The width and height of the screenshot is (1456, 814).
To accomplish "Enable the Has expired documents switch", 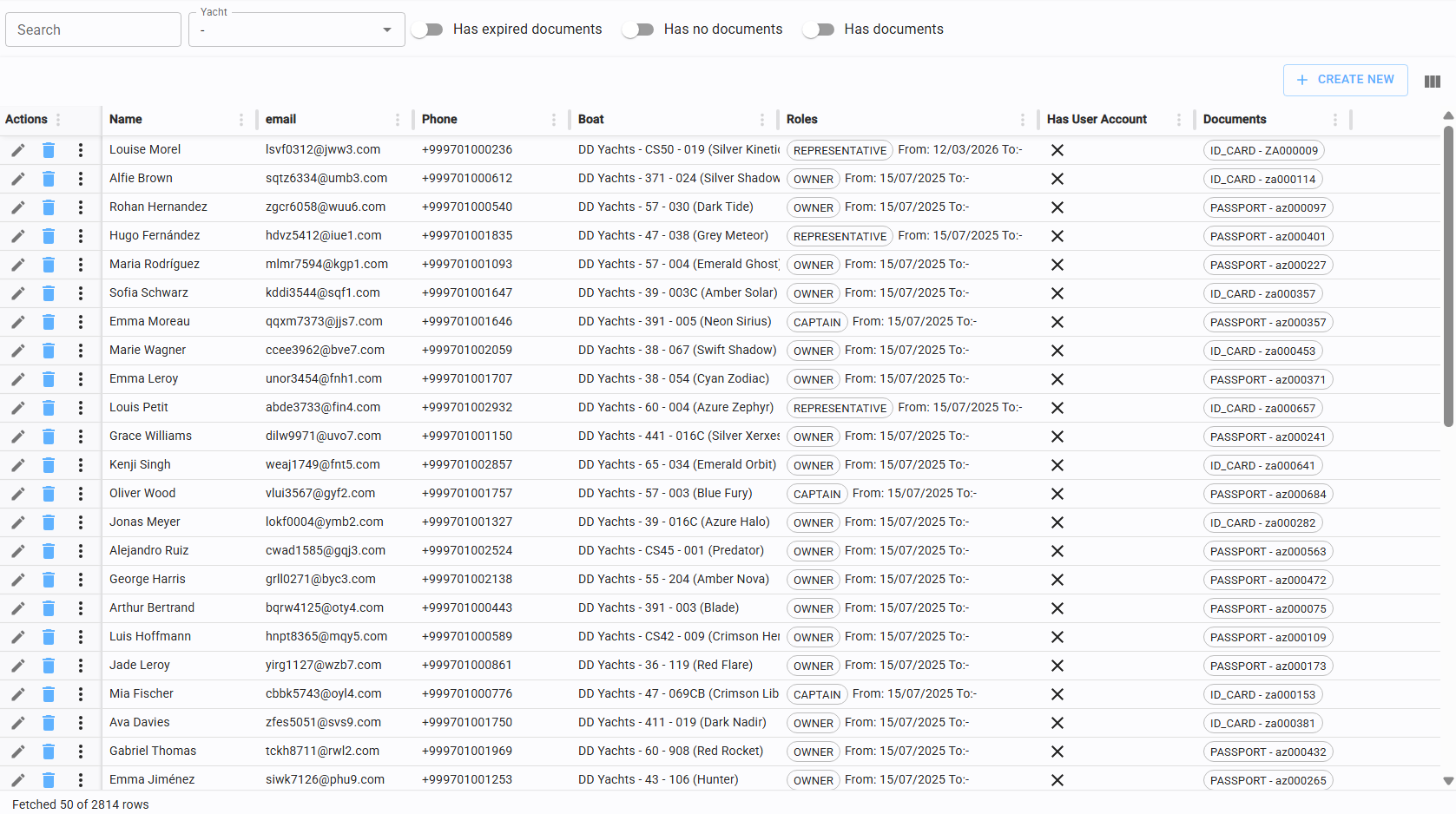I will click(x=427, y=30).
